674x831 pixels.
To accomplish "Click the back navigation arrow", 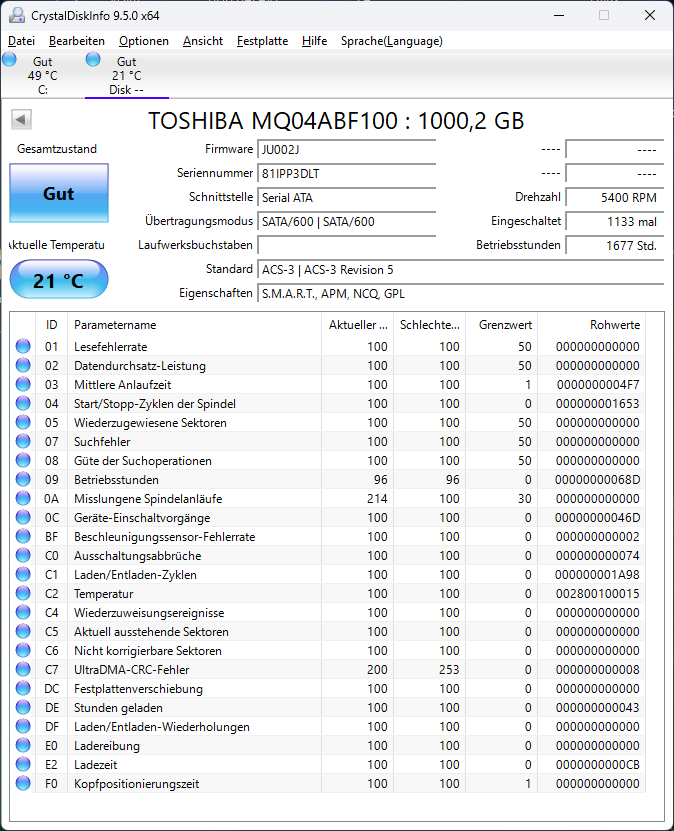I will (20, 119).
